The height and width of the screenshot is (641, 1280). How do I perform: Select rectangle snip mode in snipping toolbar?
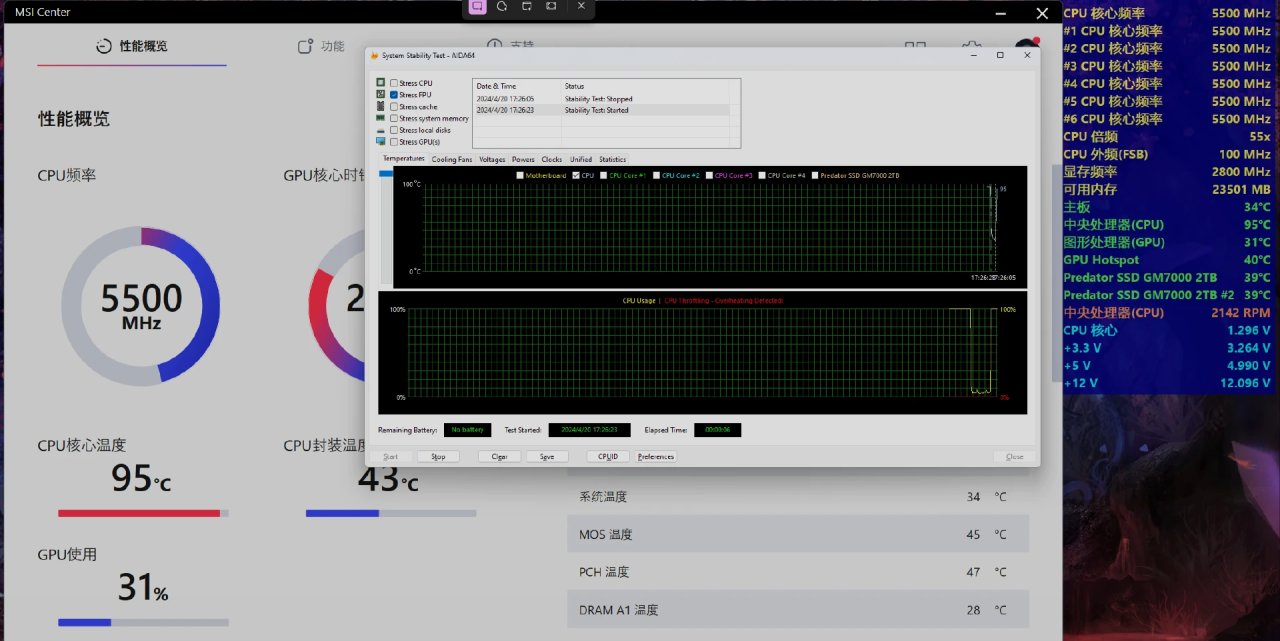pyautogui.click(x=477, y=6)
